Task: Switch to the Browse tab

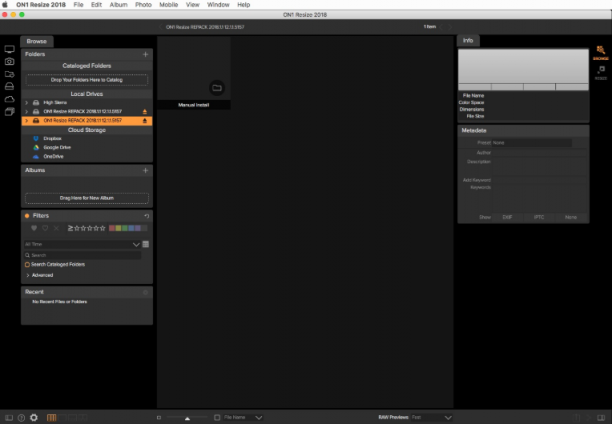Action: coord(37,41)
